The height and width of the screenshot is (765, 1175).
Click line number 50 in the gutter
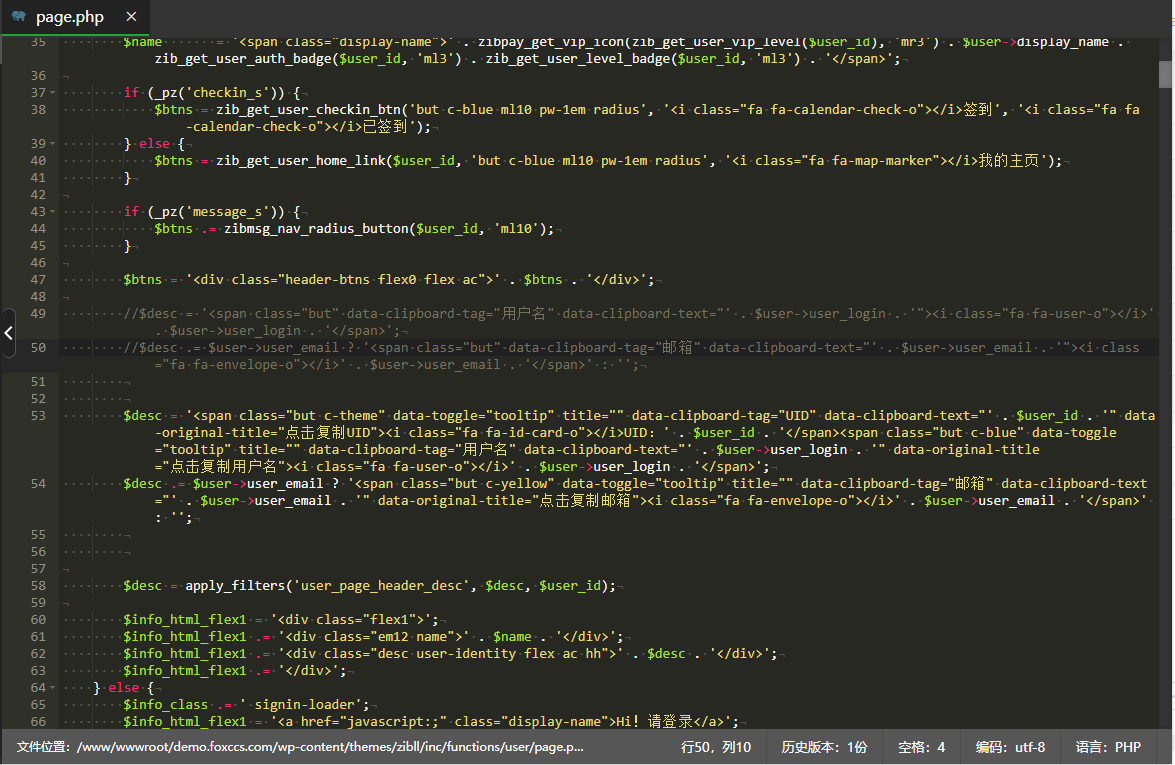coord(38,348)
